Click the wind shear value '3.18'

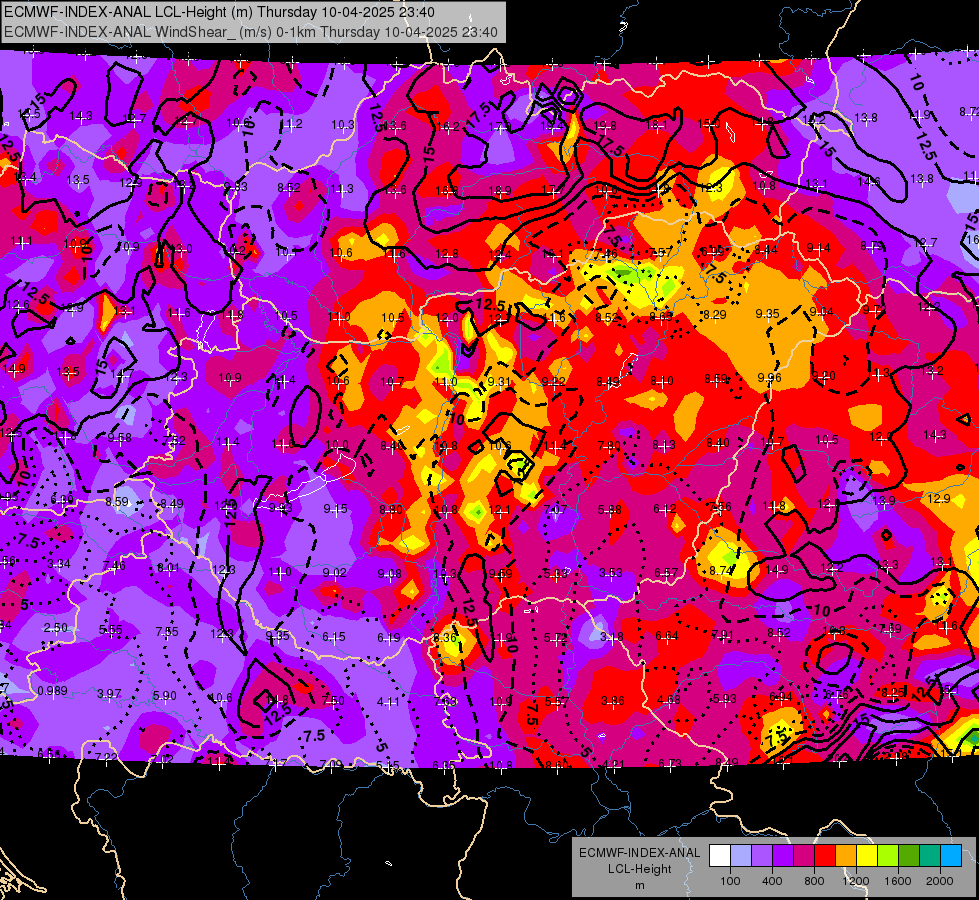[611, 637]
